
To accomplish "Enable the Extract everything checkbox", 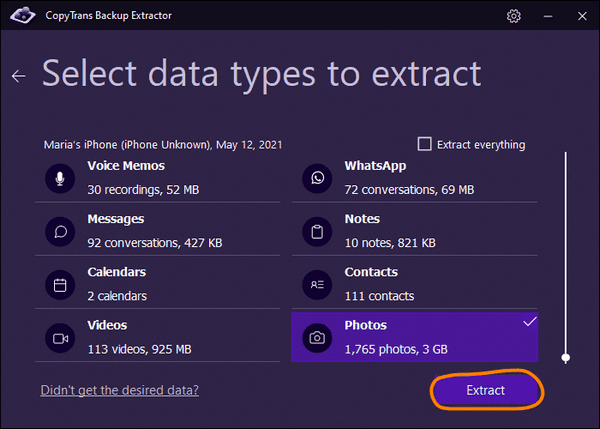I will 424,144.
